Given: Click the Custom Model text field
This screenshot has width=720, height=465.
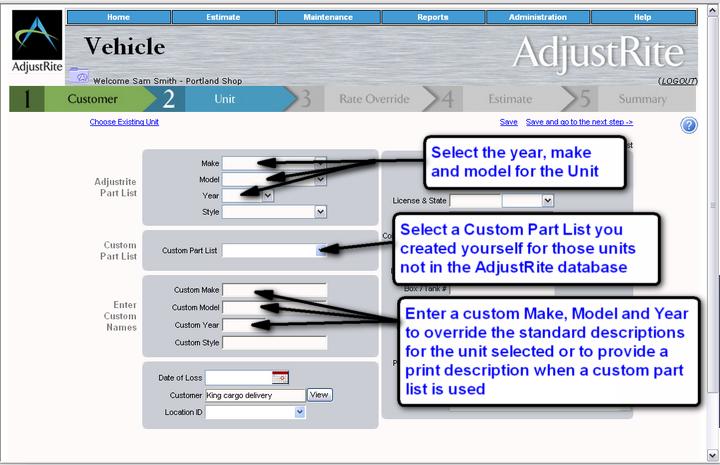Looking at the screenshot, I should (x=275, y=308).
